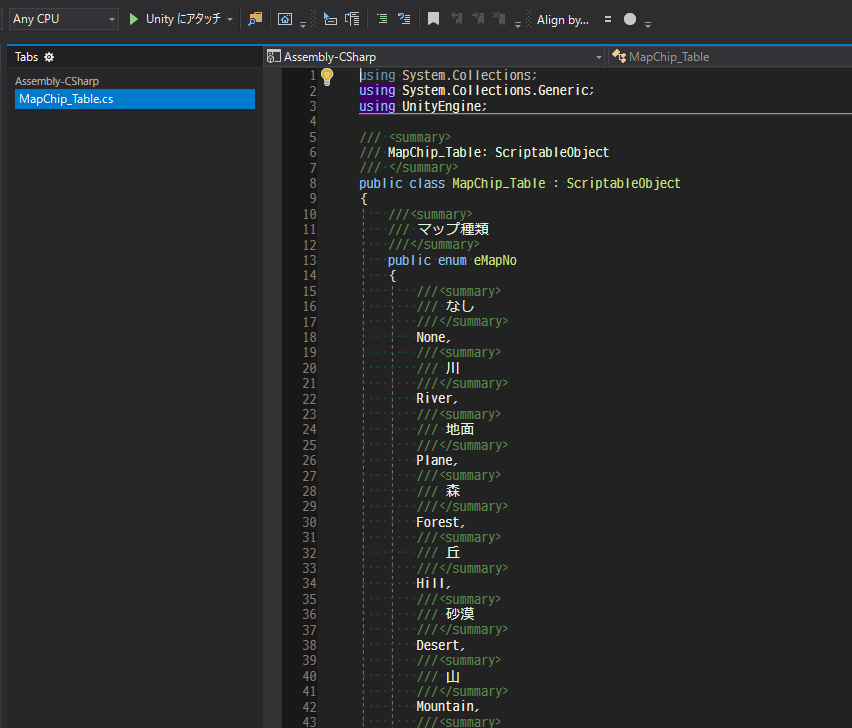Open the Any CPU platform dropdown
The height and width of the screenshot is (728, 852).
point(63,19)
